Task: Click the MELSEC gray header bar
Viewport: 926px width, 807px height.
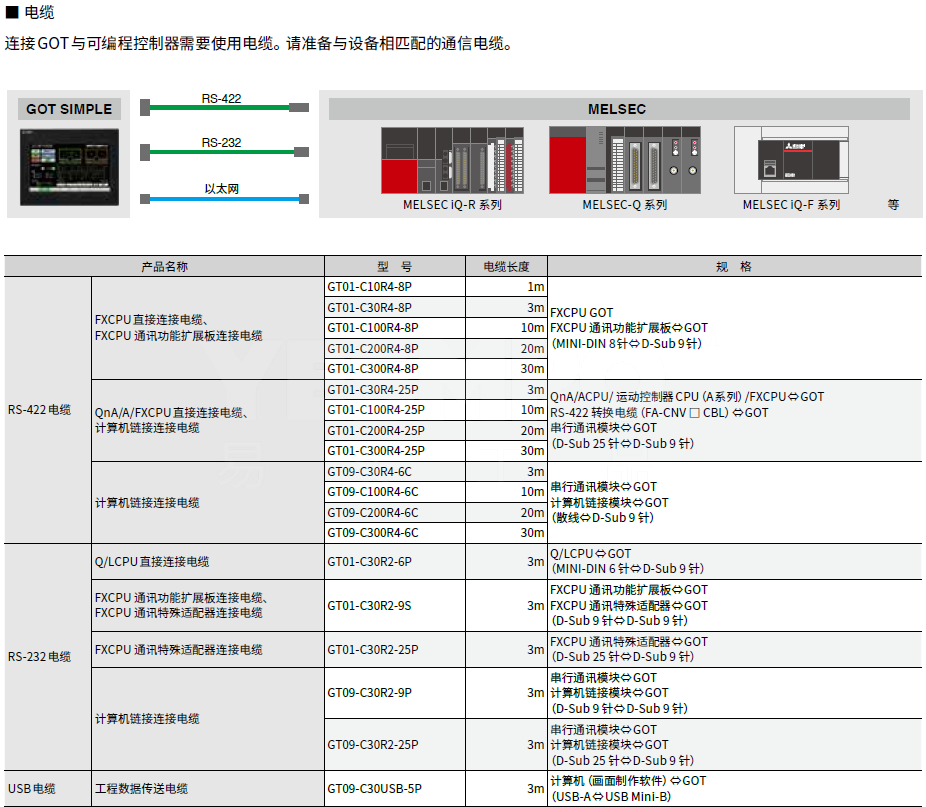Action: pyautogui.click(x=619, y=109)
